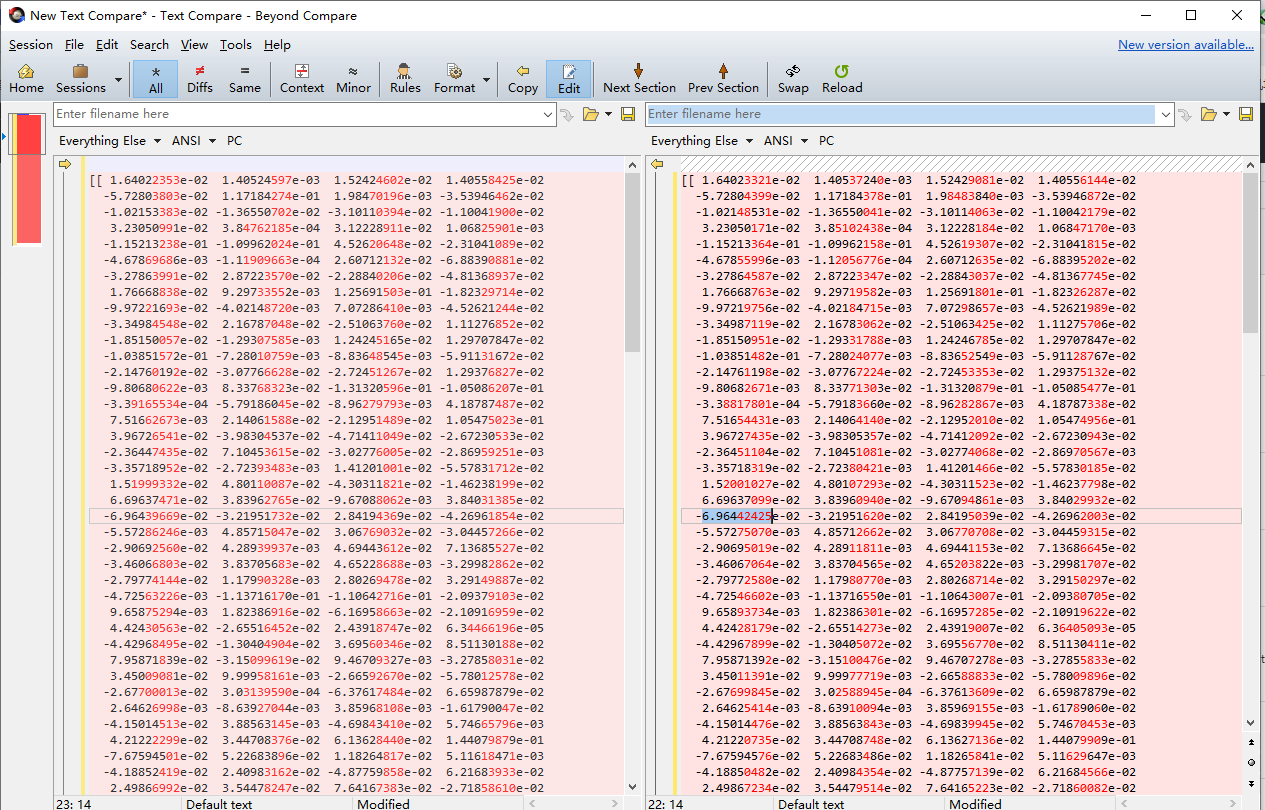The image size is (1265, 810).
Task: Open the Search menu
Action: click(149, 44)
